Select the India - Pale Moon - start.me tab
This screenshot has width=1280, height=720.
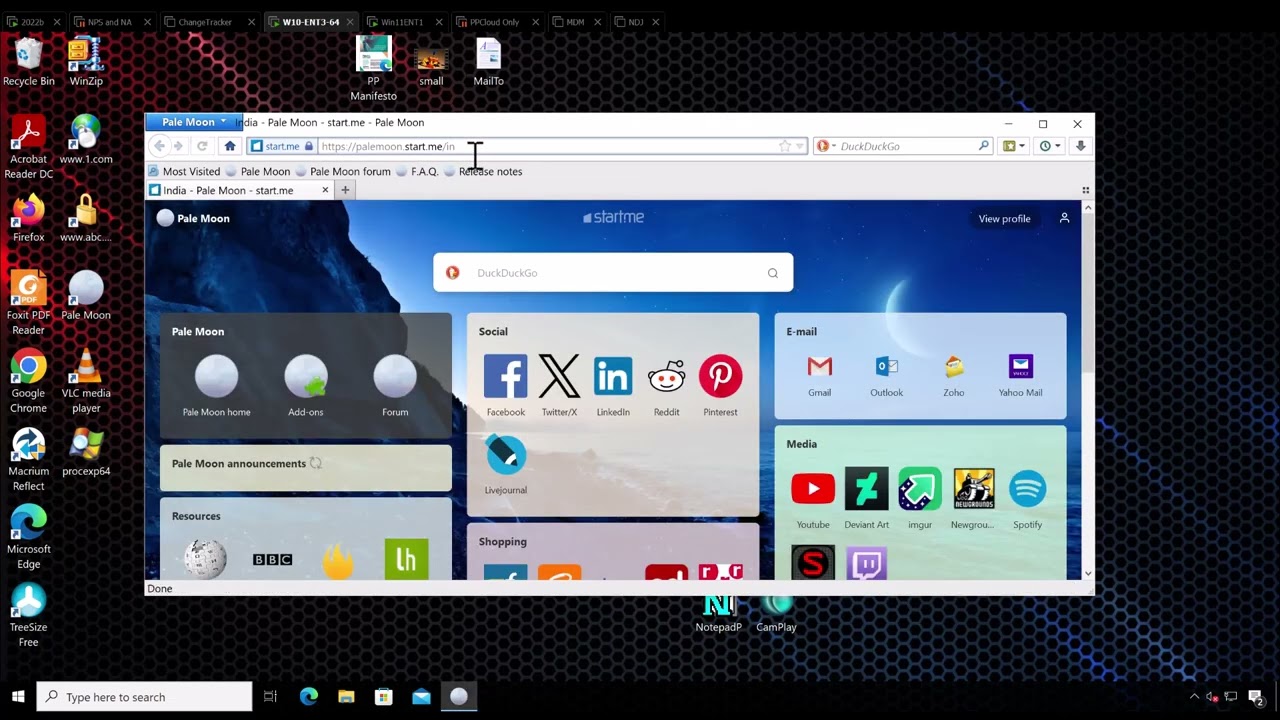coord(238,190)
